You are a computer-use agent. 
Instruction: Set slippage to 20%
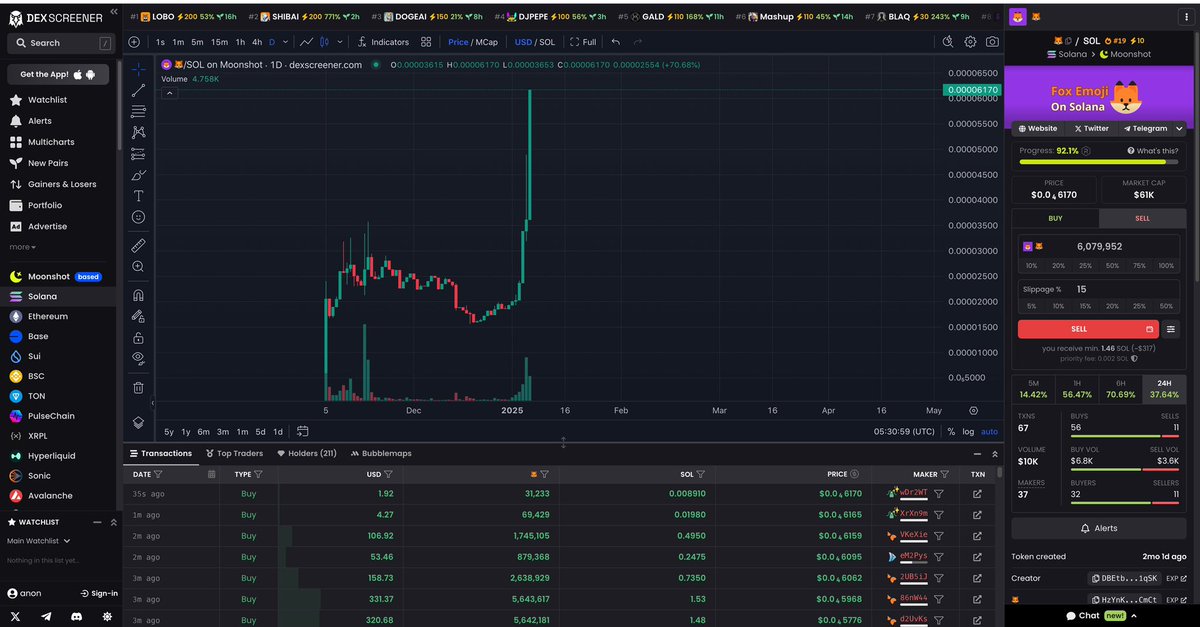1112,306
